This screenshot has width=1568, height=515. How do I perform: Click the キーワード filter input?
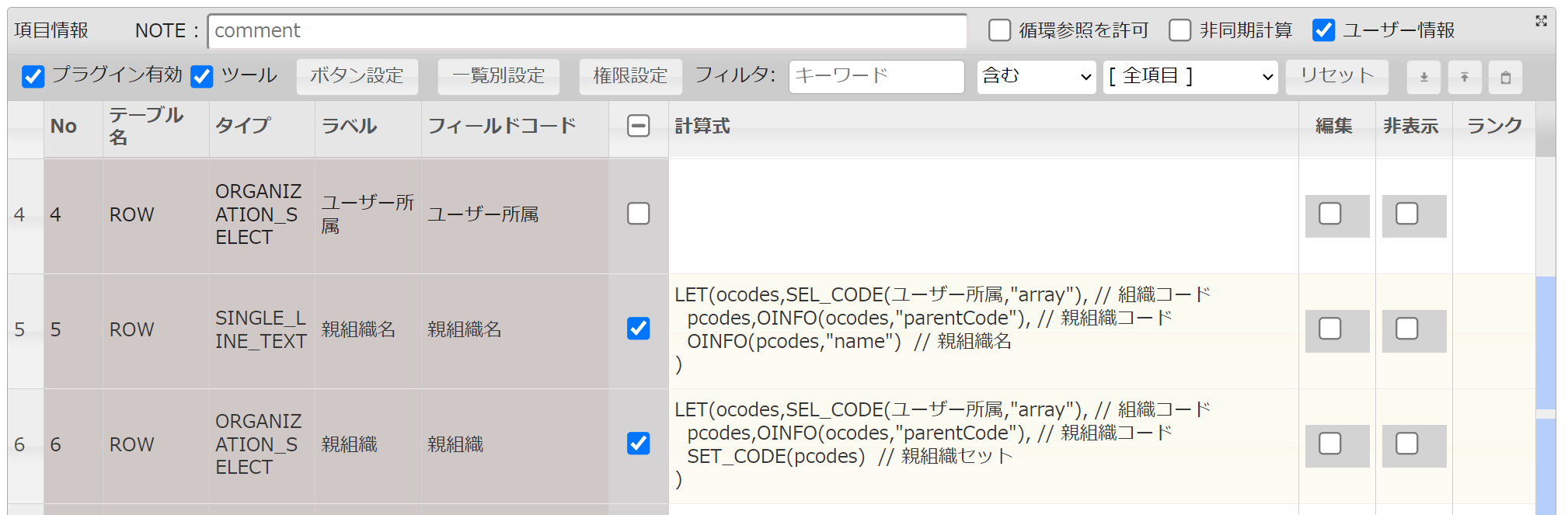pyautogui.click(x=876, y=77)
